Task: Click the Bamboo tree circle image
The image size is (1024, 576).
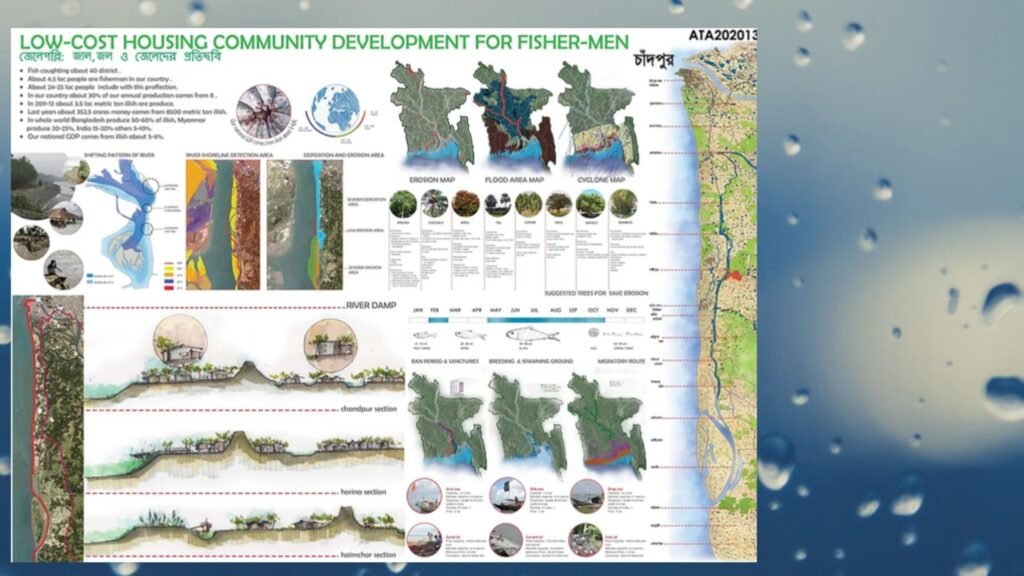Action: [623, 206]
